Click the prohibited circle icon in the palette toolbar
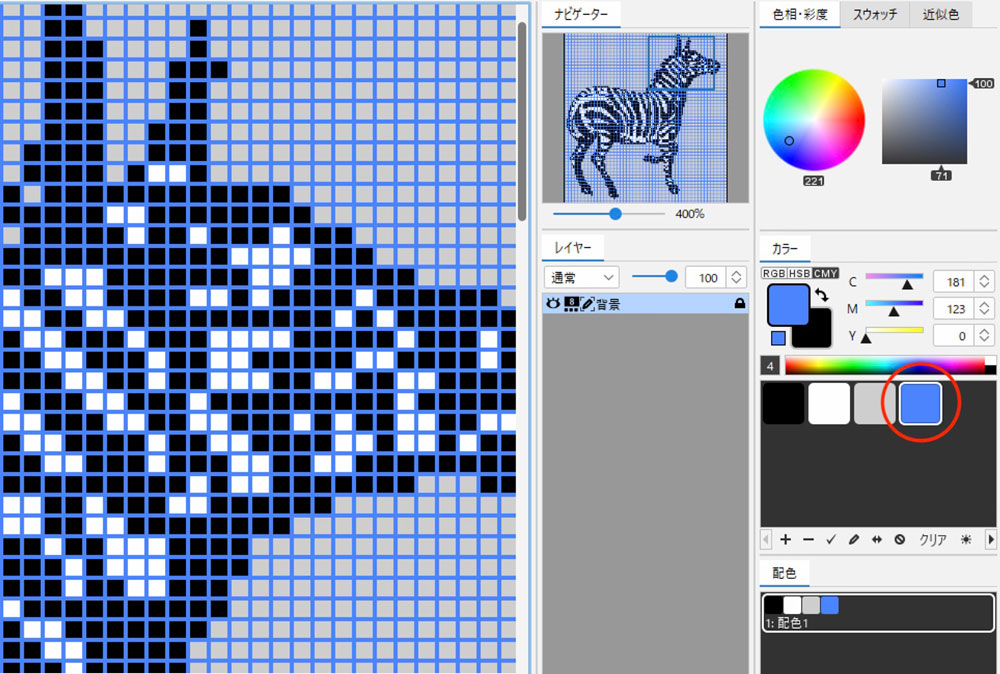 (899, 539)
